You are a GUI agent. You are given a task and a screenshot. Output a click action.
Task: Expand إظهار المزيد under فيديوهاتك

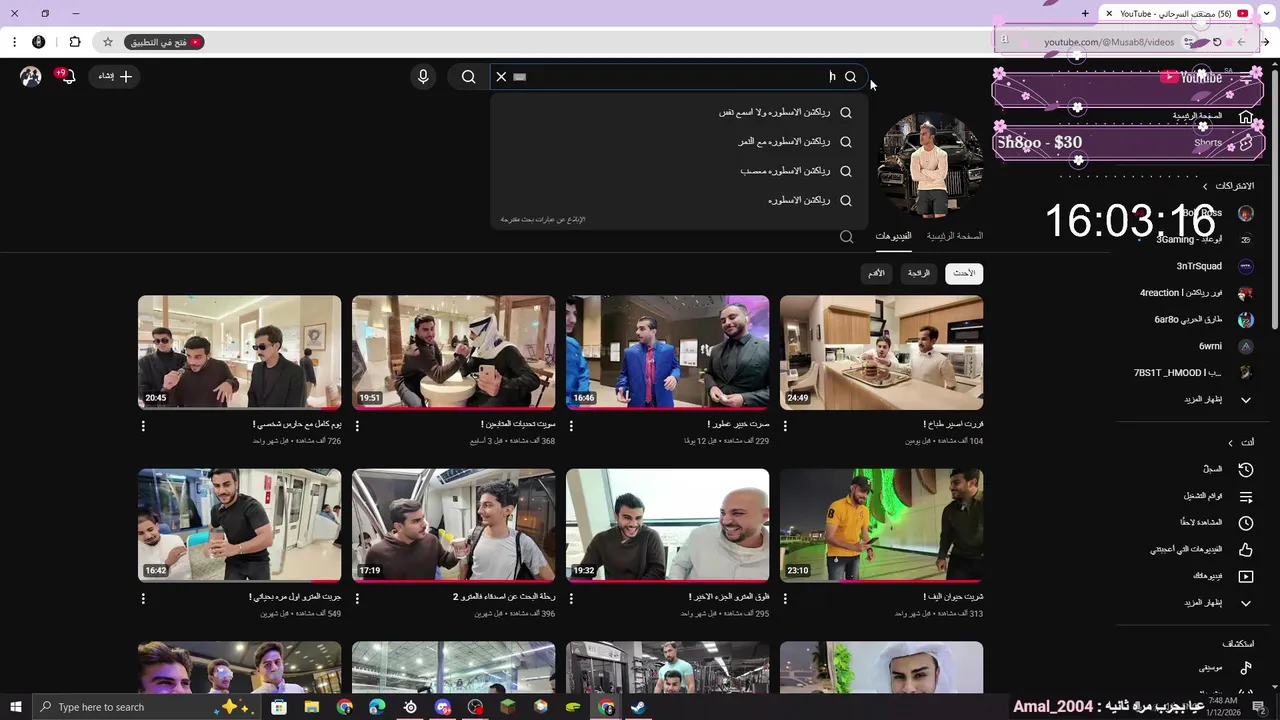[x=1217, y=603]
